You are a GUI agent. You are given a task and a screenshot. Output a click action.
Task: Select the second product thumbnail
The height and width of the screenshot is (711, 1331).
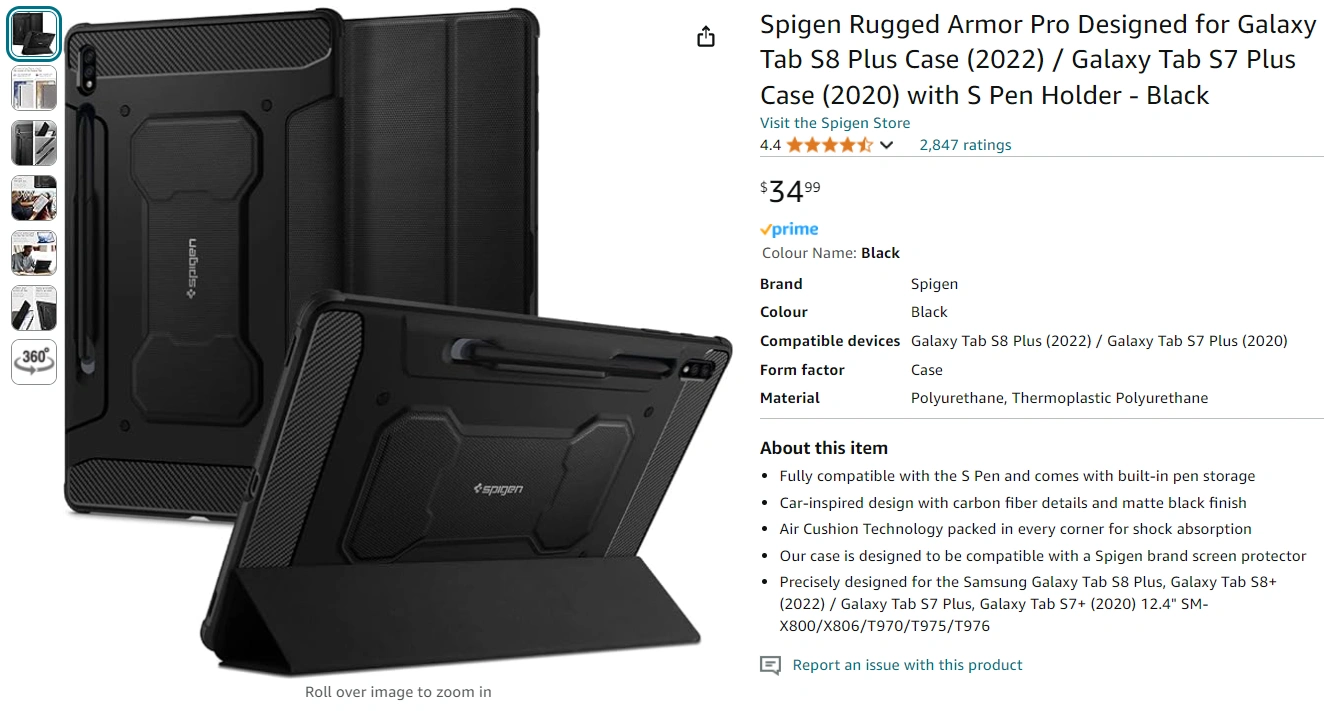[x=34, y=88]
